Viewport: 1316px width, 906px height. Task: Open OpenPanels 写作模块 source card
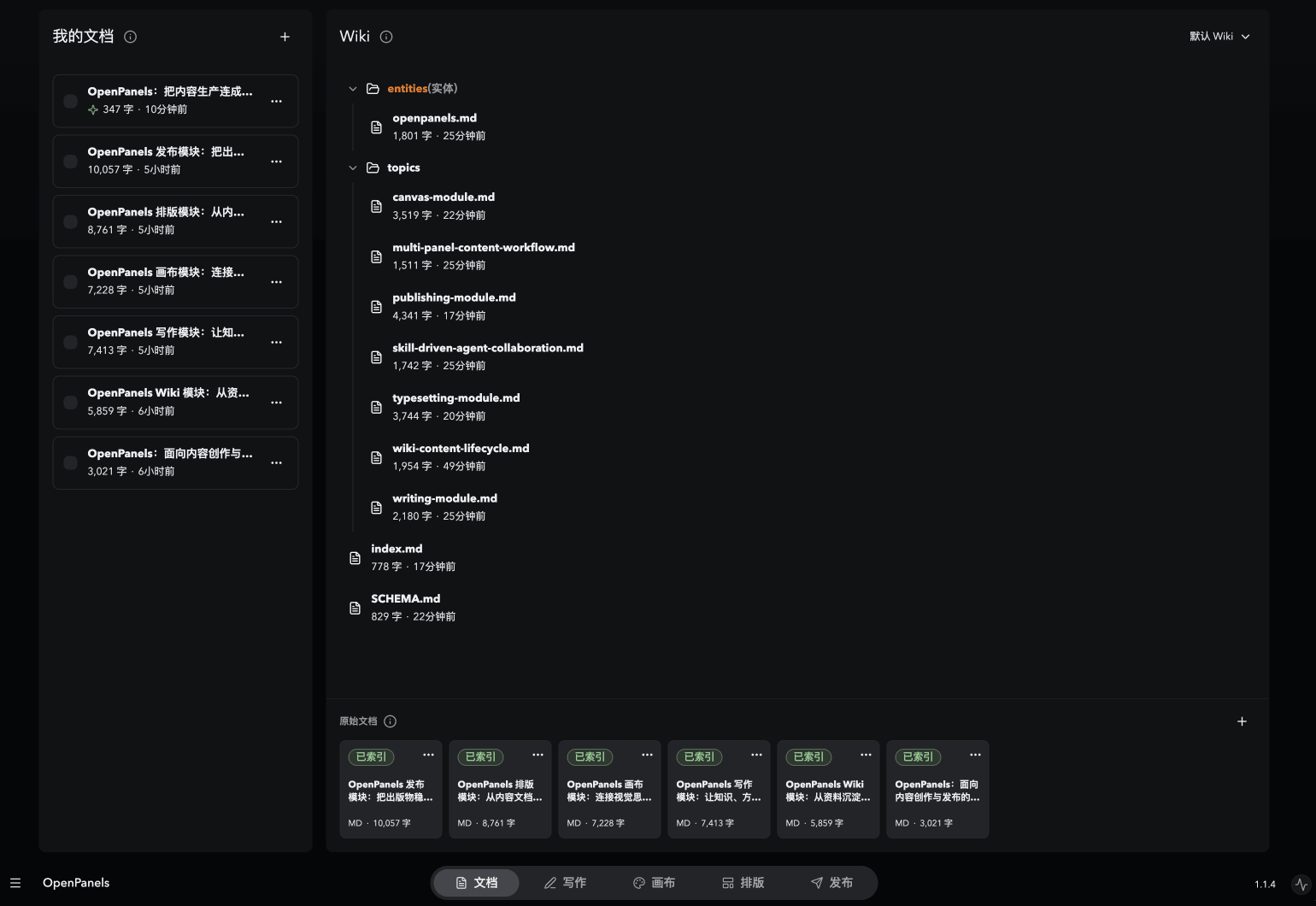[719, 791]
